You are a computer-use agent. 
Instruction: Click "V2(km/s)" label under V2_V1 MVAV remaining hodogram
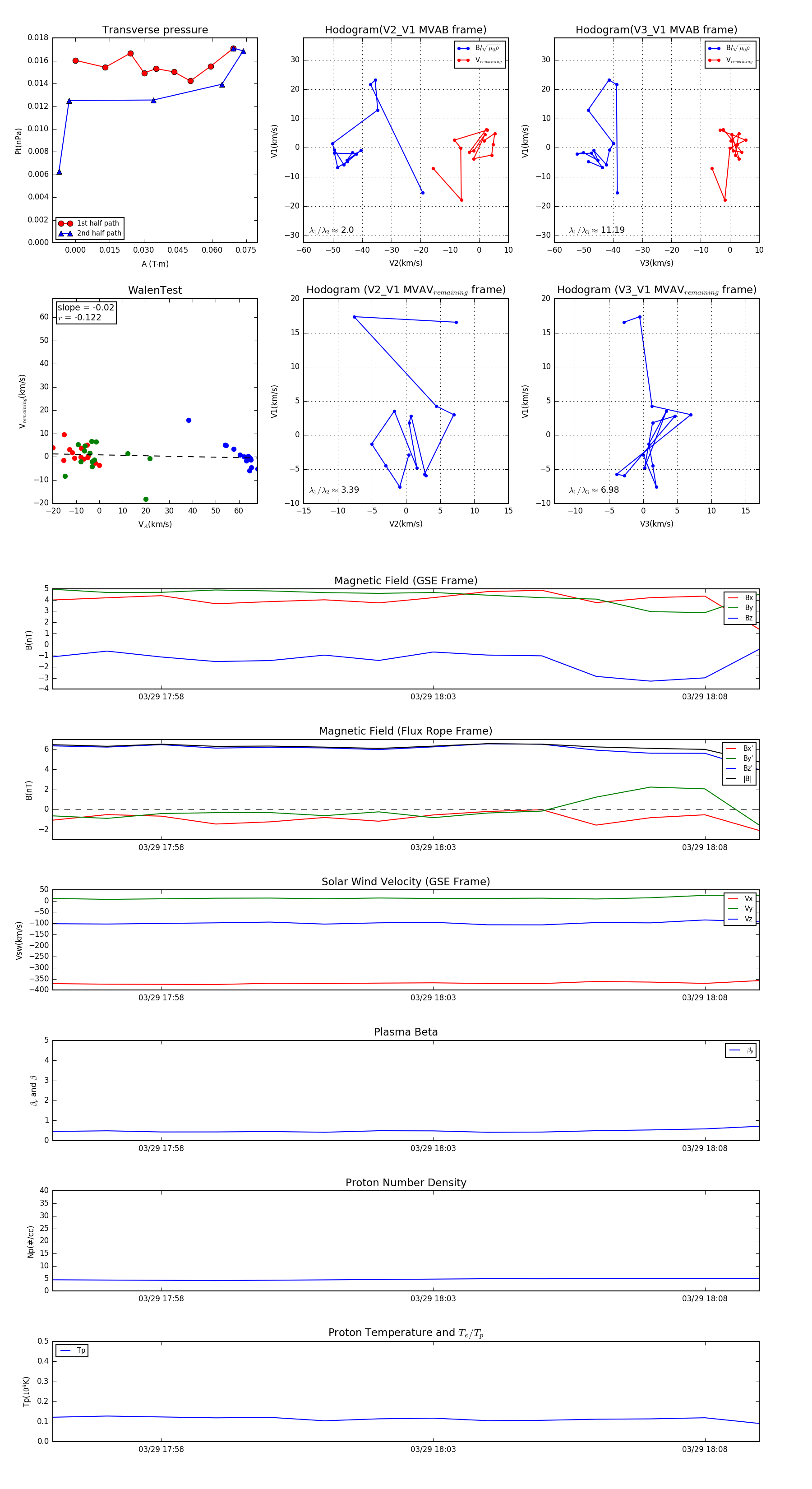(x=406, y=524)
